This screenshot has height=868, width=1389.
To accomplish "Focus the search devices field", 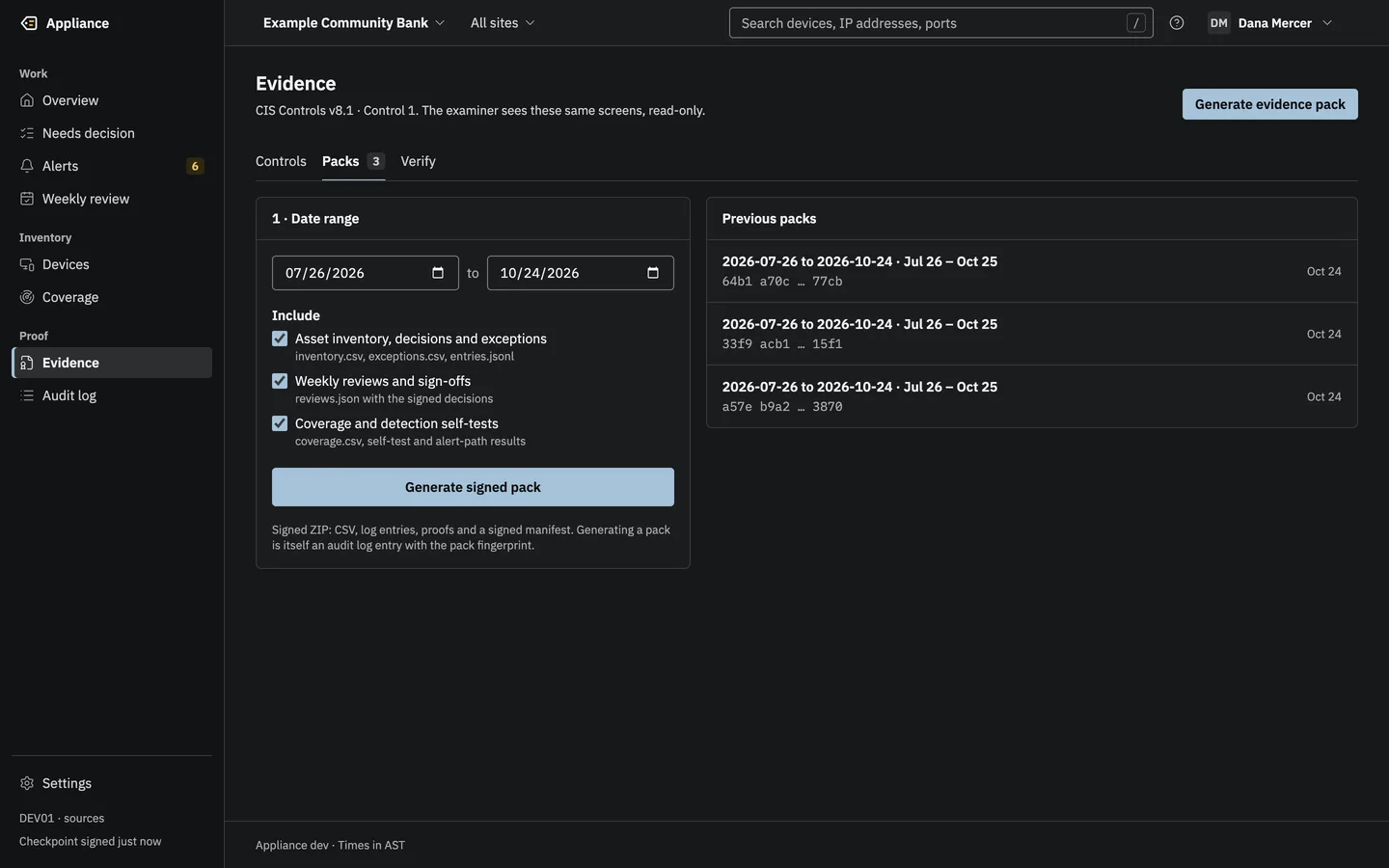I will click(x=940, y=23).
